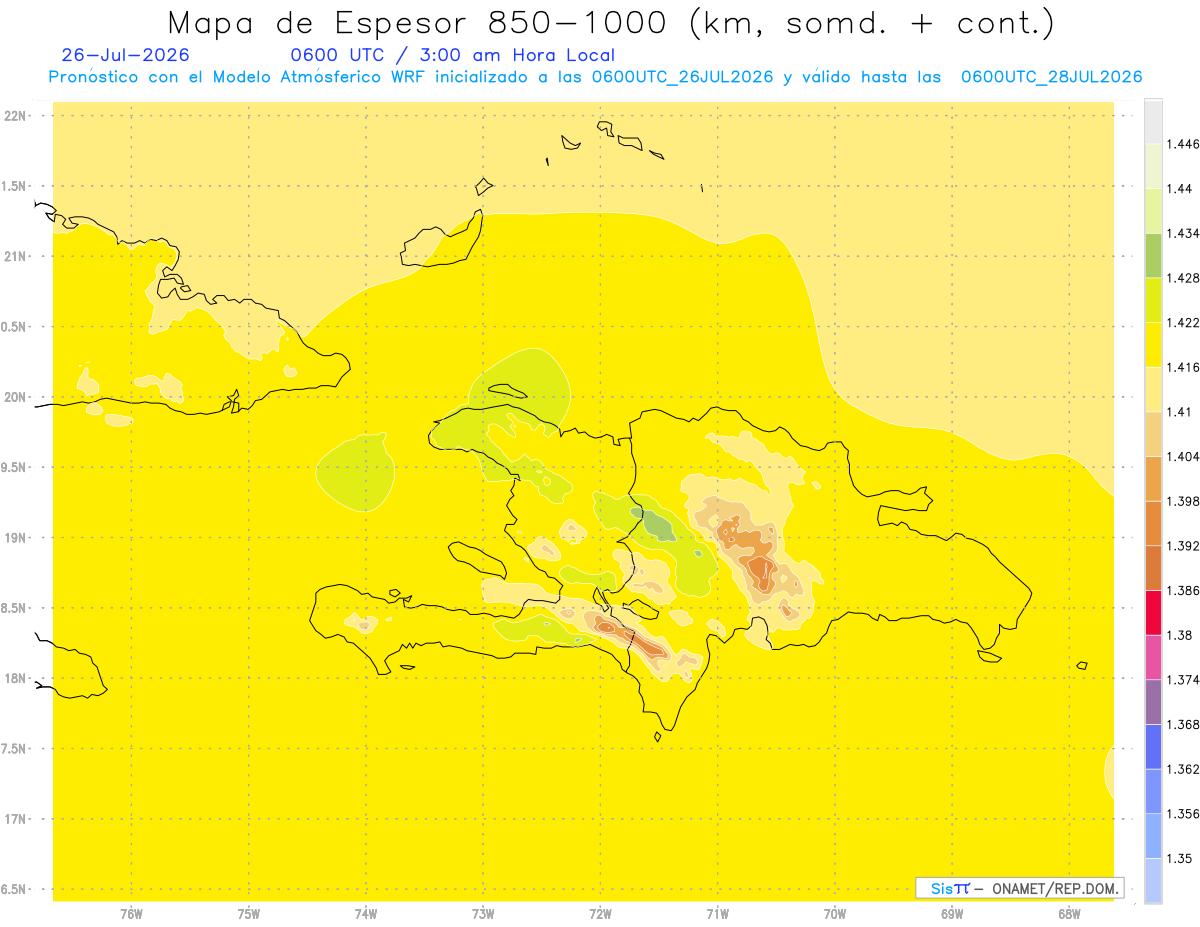This screenshot has height=927, width=1200.
Task: Click the legend value '1.38'
Action: (x=1180, y=635)
